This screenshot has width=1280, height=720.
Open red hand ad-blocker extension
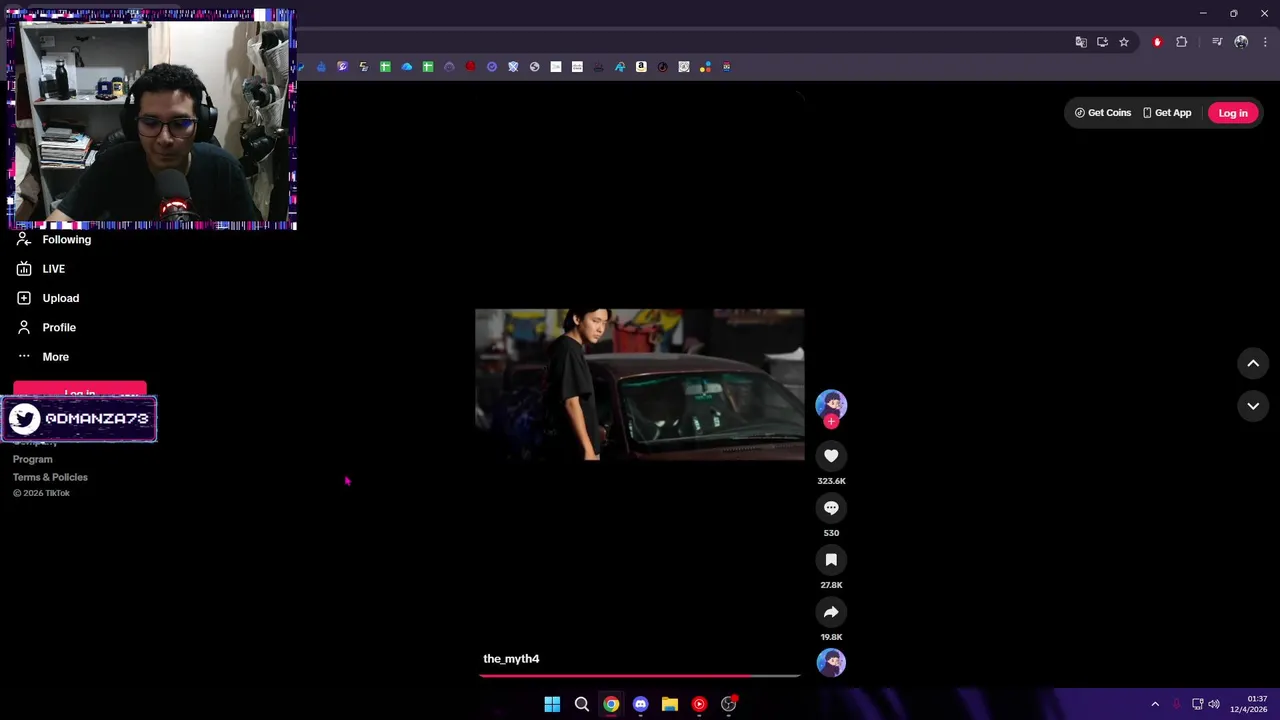[1157, 42]
